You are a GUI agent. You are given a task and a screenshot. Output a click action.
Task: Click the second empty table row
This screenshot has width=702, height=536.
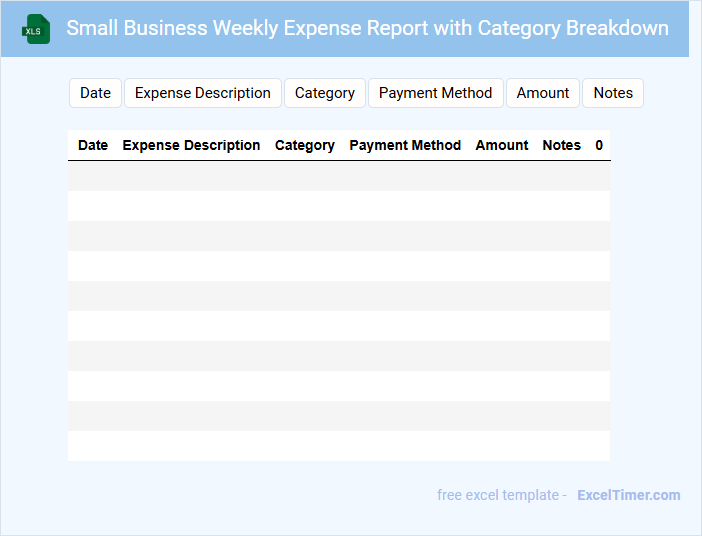339,206
